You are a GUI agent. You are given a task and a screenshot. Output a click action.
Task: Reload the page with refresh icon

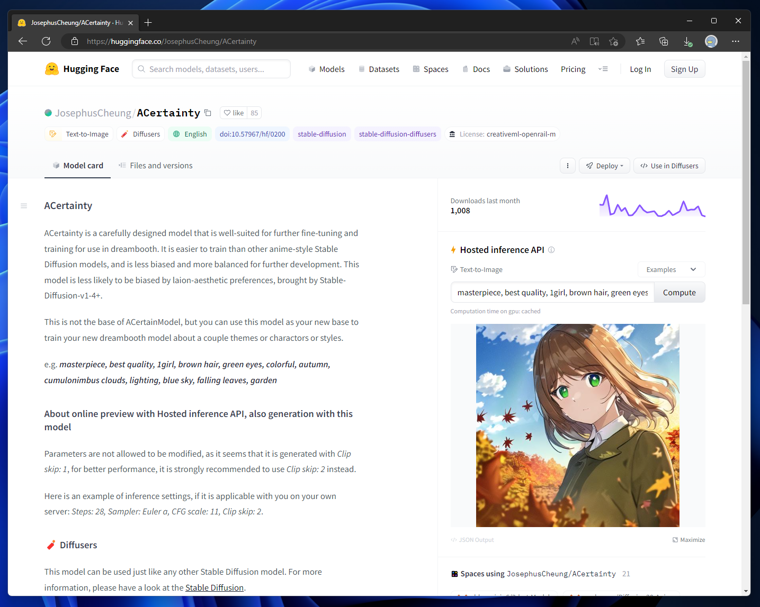pos(46,41)
